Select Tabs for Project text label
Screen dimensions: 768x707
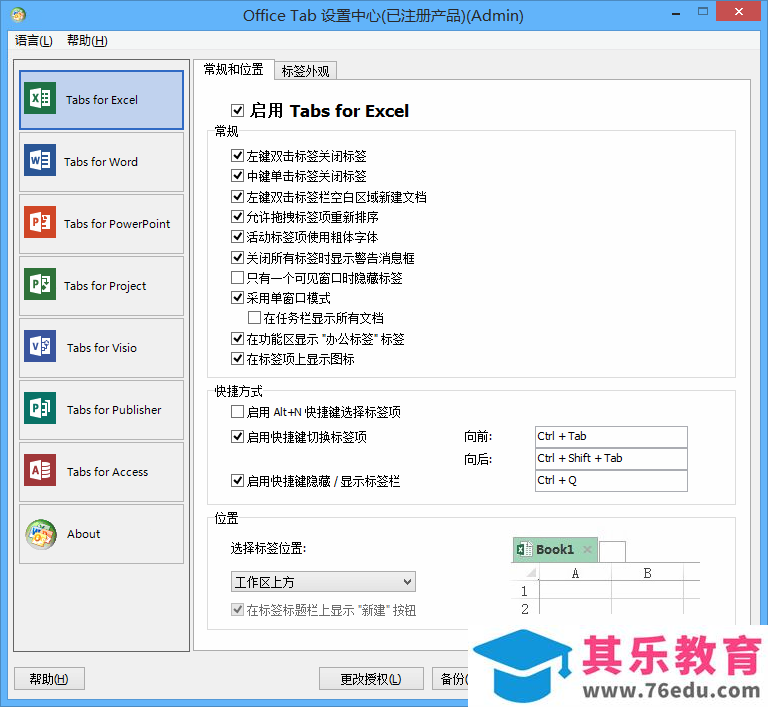pos(105,286)
